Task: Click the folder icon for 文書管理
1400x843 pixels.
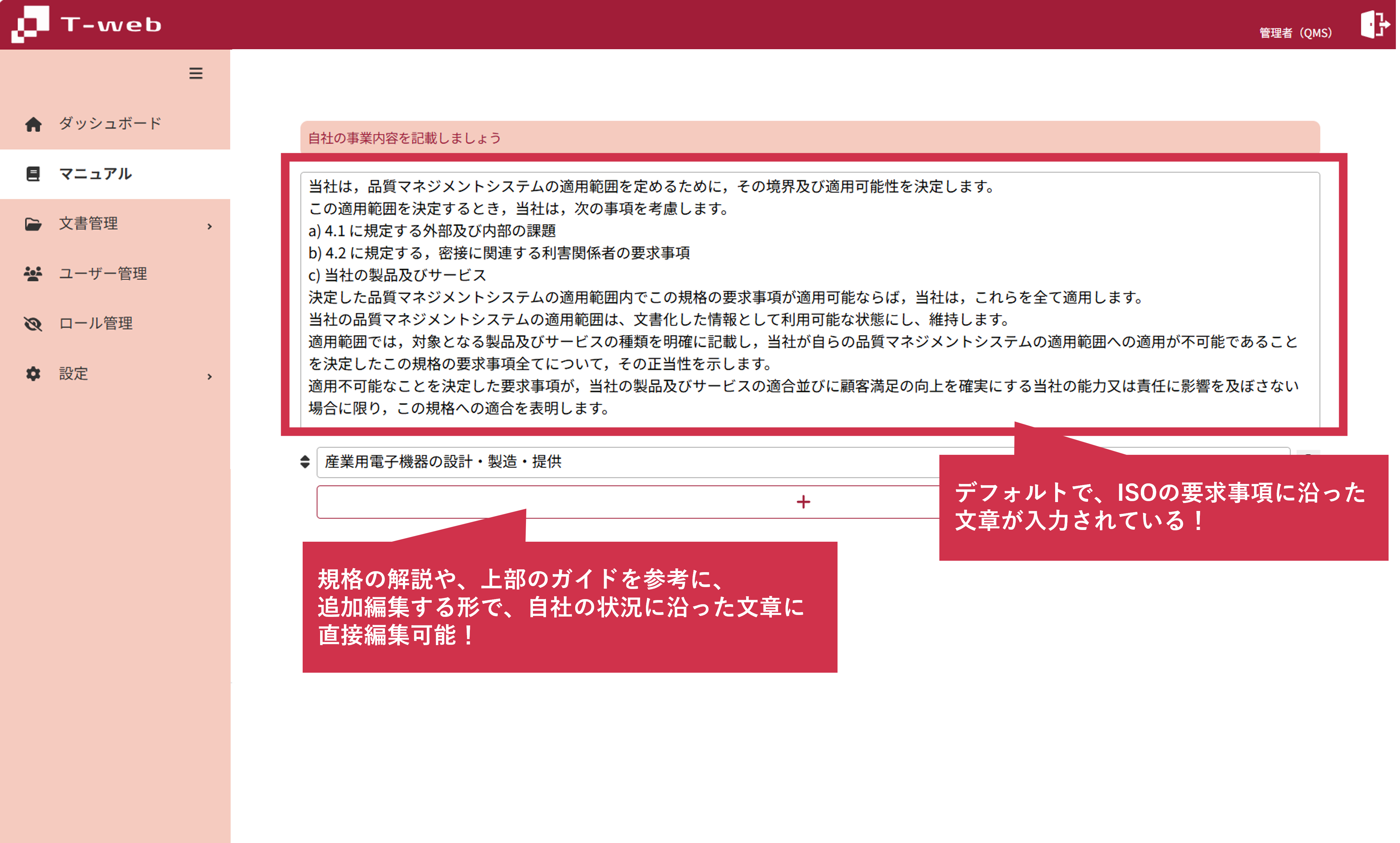Action: pyautogui.click(x=33, y=224)
